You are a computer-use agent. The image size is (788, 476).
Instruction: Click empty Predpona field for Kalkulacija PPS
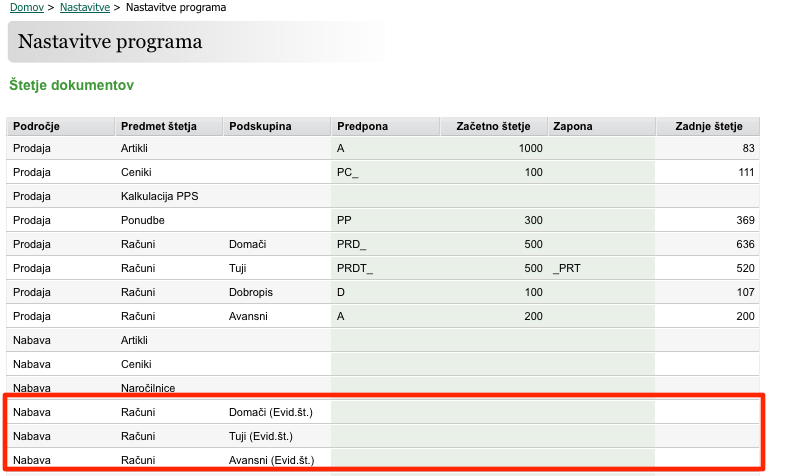[385, 196]
